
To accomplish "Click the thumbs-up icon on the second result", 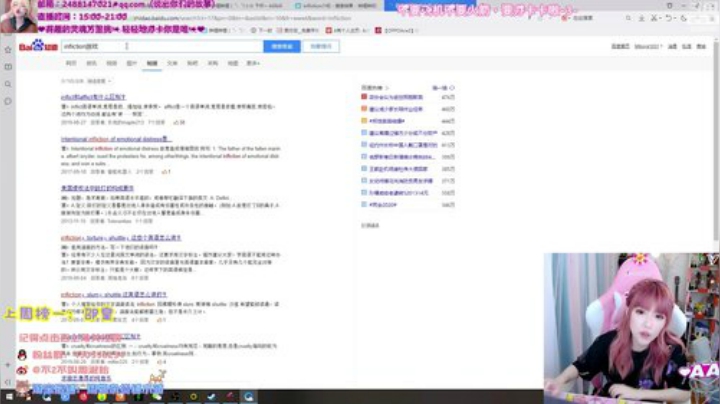I will click(x=166, y=172).
